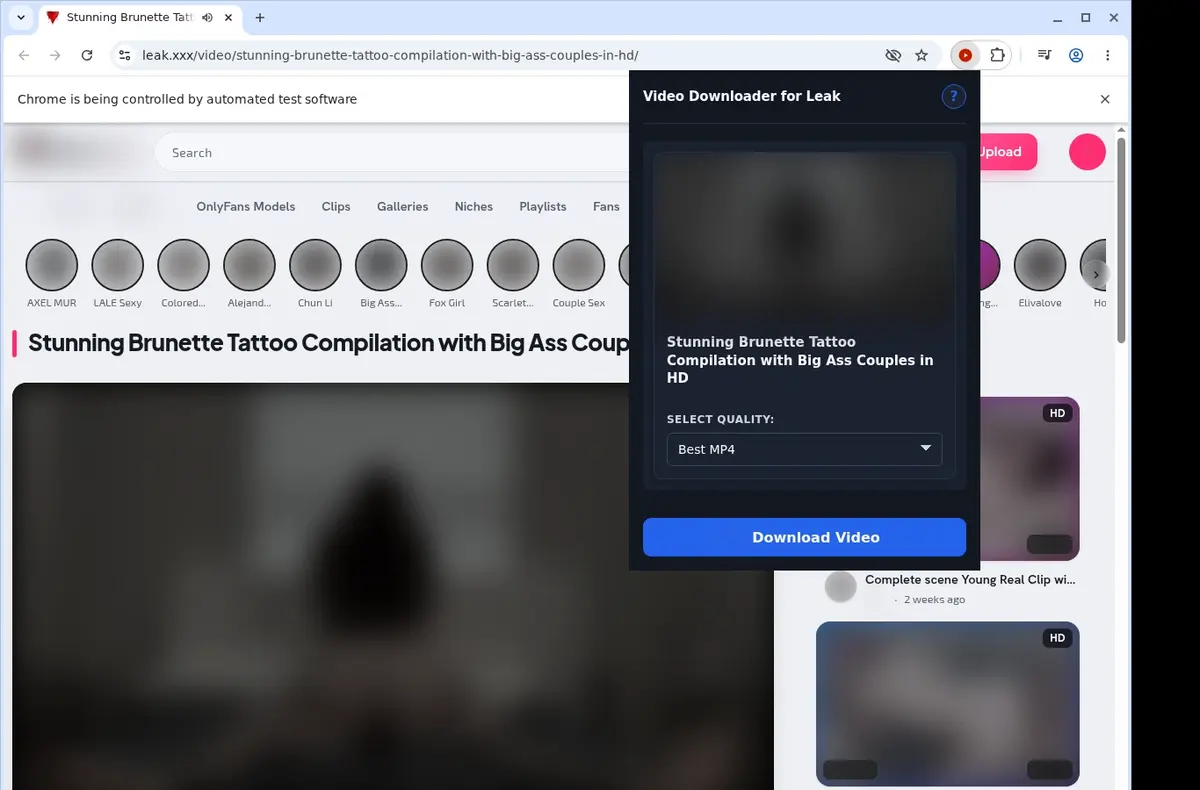Screen dimensions: 1200x790
Task: Click the '2 weeks ago' text
Action: pyautogui.click(x=934, y=600)
